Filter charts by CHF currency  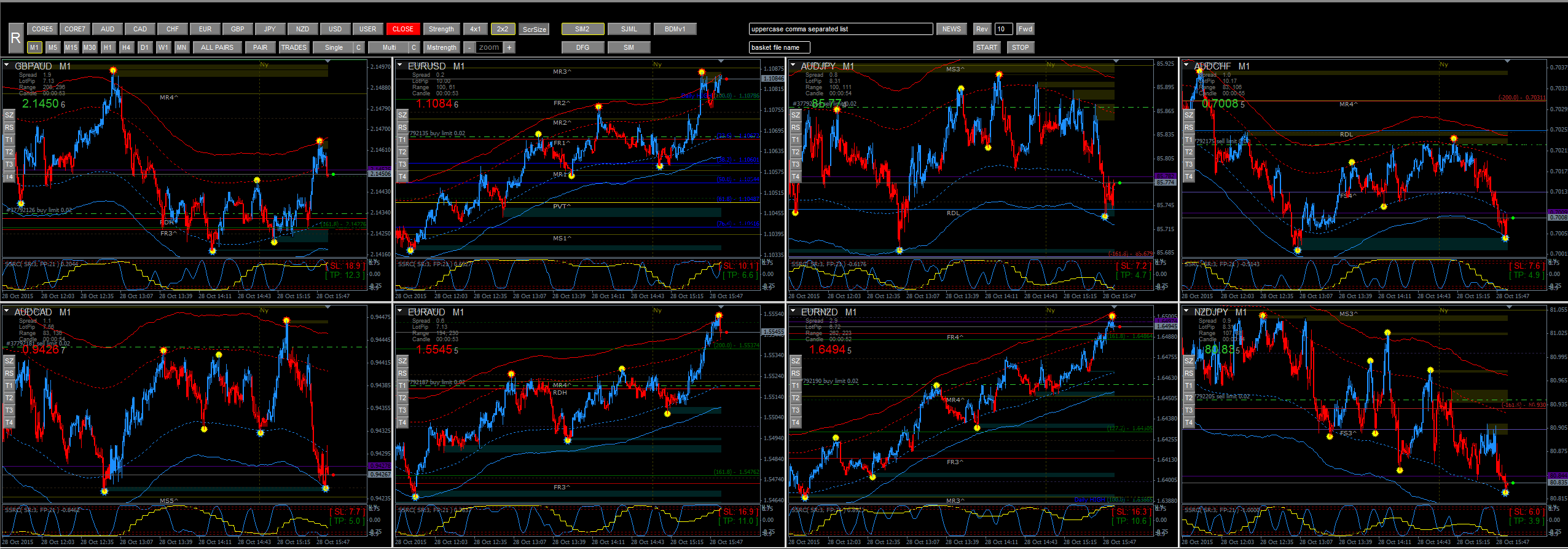[x=173, y=29]
